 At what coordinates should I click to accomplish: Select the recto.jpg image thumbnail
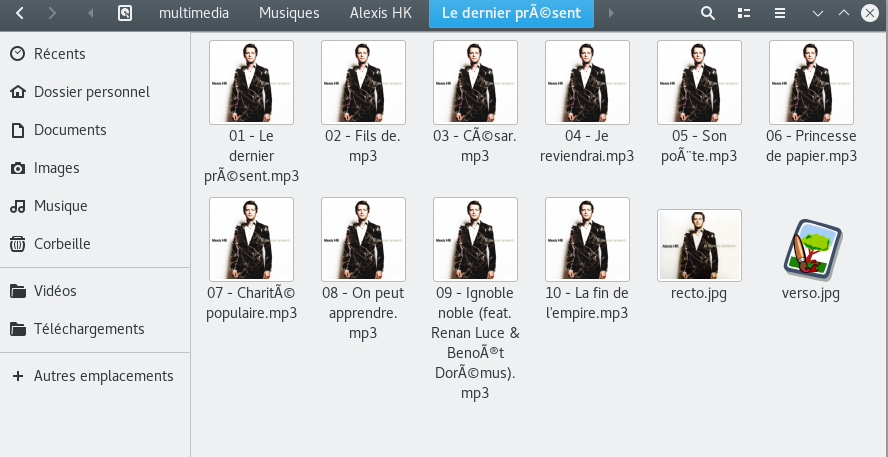click(699, 245)
